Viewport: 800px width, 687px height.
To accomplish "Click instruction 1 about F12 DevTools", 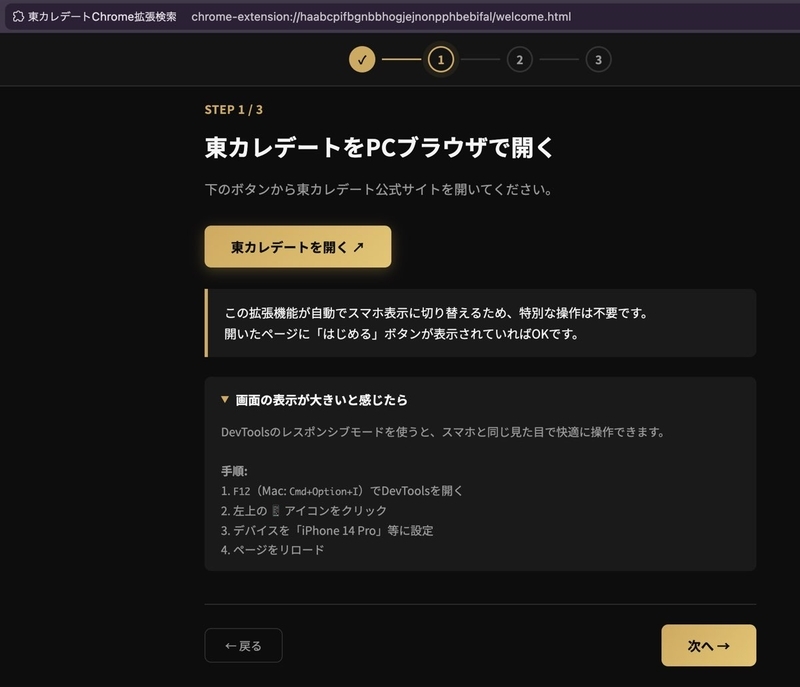I will [x=342, y=491].
